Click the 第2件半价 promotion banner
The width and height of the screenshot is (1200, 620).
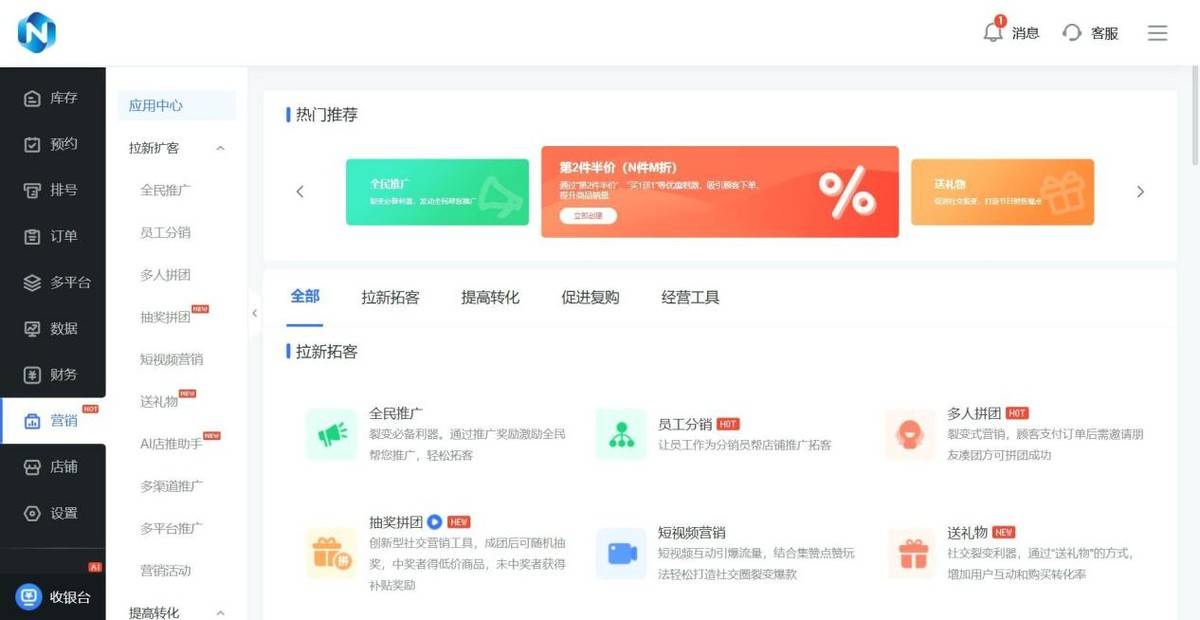point(719,192)
